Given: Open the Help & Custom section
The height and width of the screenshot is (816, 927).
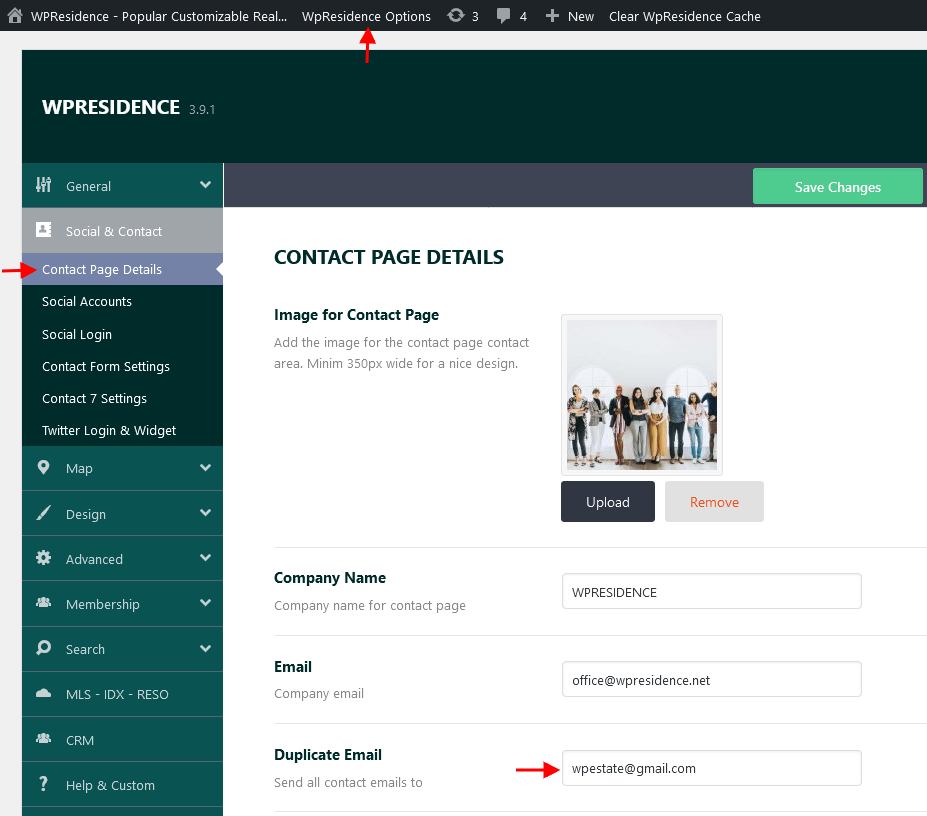Looking at the screenshot, I should click(122, 785).
